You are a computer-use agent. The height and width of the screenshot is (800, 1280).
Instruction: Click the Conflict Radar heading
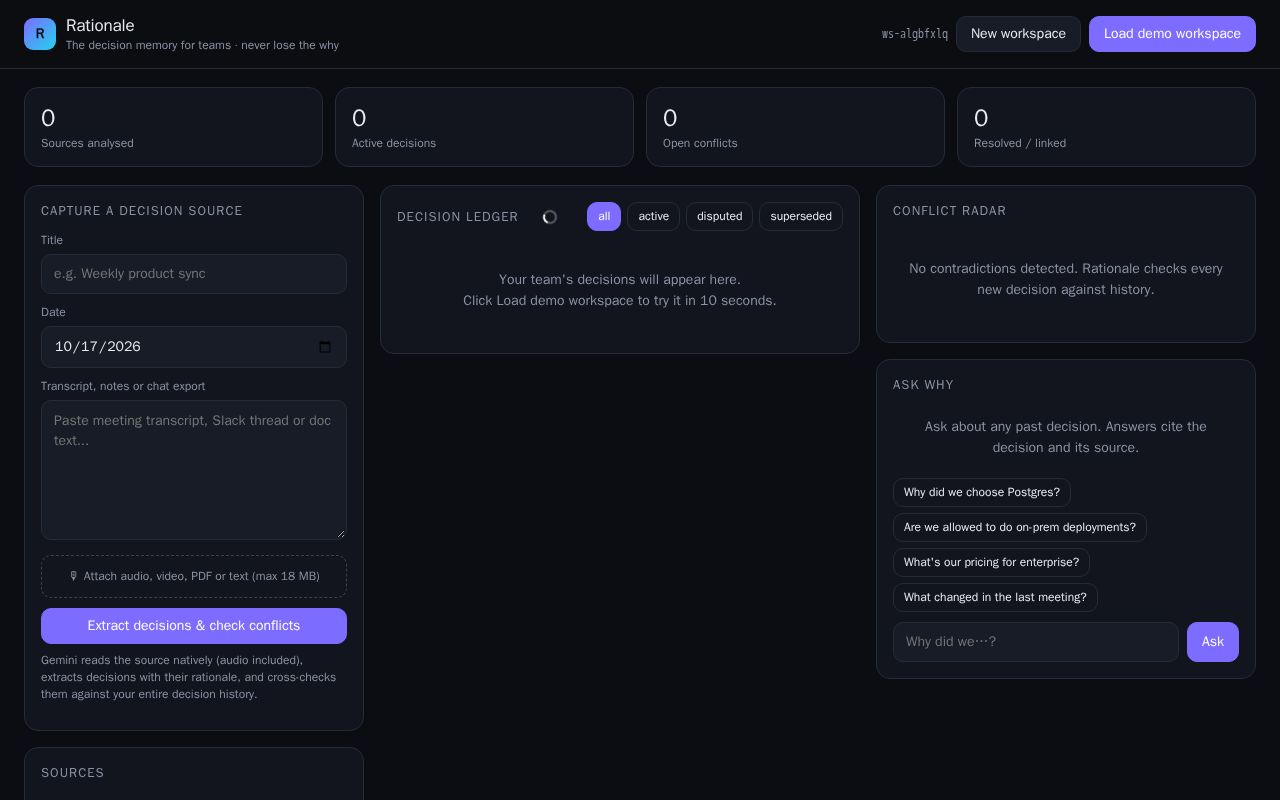pos(950,211)
